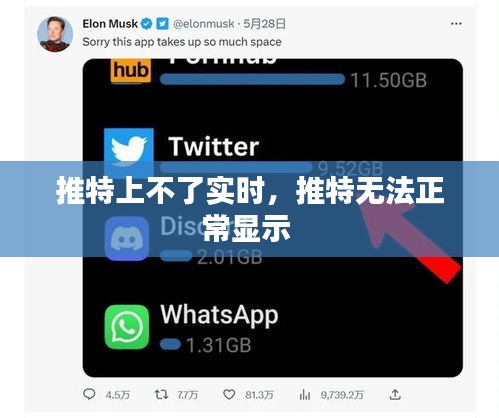Click the Twitter bird app icon
This screenshot has height=418, width=499.
click(129, 150)
